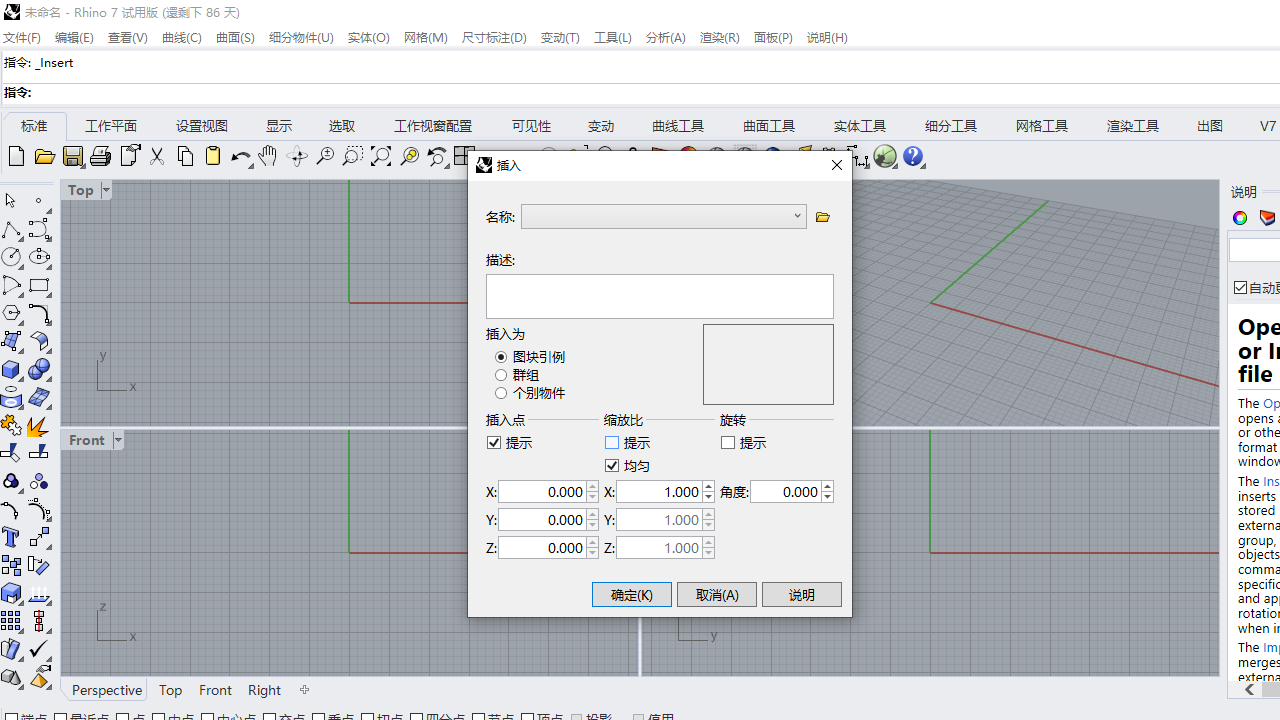Select the Pan view tool
This screenshot has height=720, width=1280.
(267, 157)
